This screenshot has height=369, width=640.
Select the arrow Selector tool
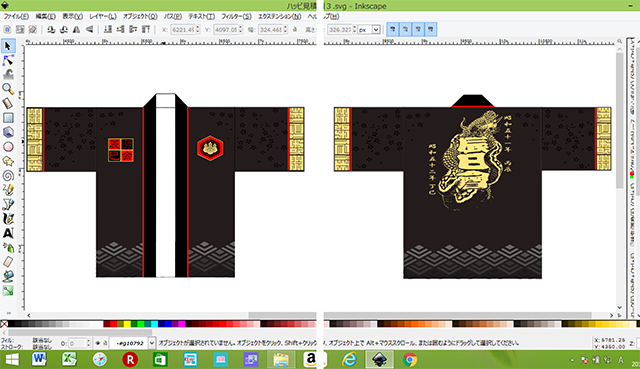(8, 46)
